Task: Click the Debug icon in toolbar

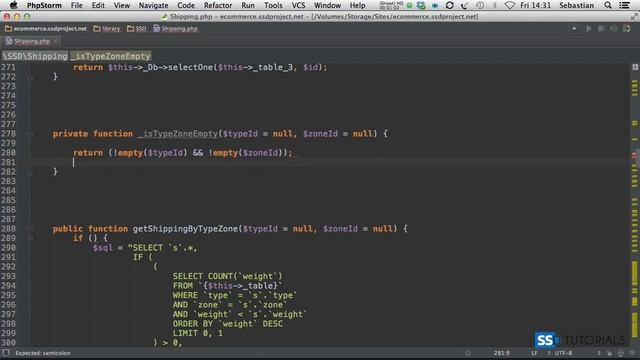Action: point(601,29)
